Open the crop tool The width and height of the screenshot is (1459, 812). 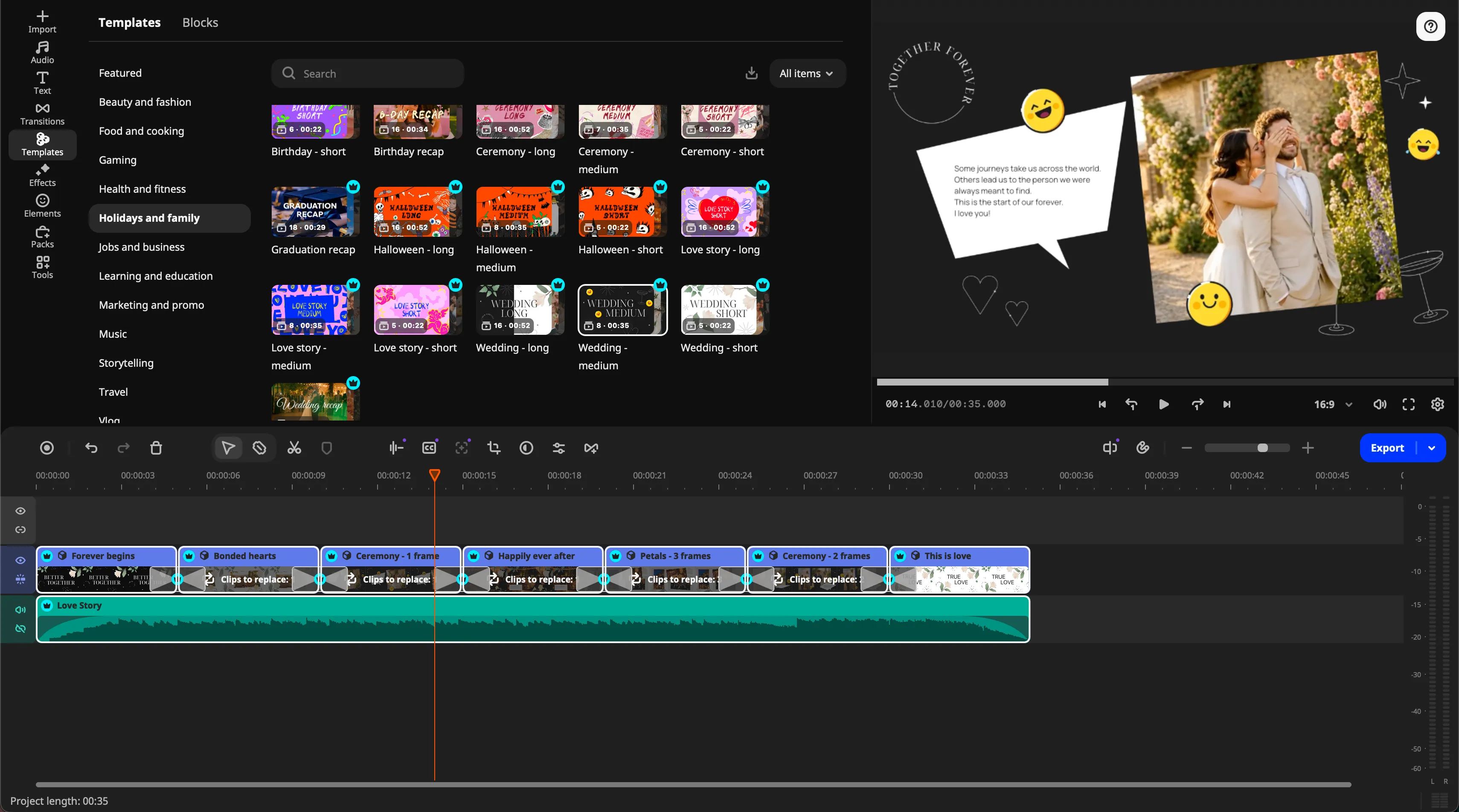(x=494, y=448)
